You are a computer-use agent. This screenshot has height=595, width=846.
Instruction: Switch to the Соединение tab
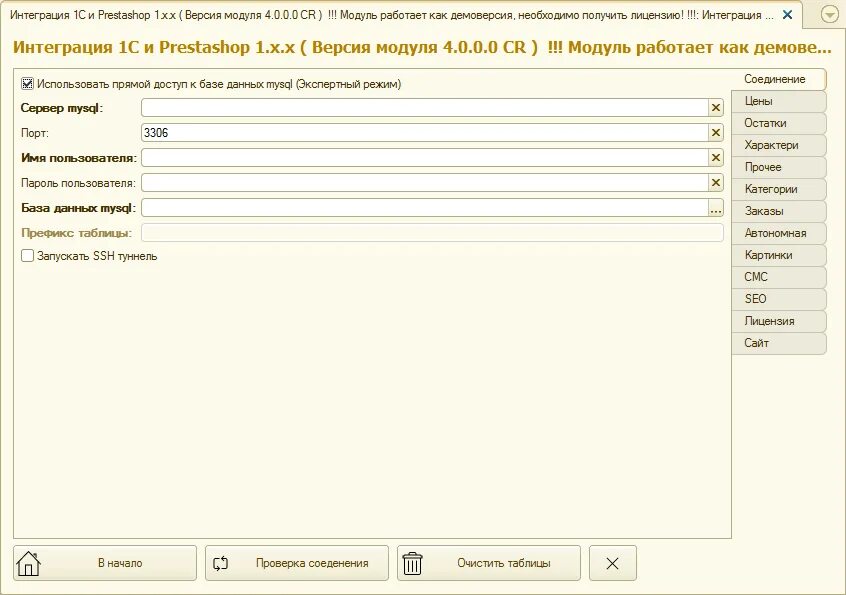coord(779,79)
